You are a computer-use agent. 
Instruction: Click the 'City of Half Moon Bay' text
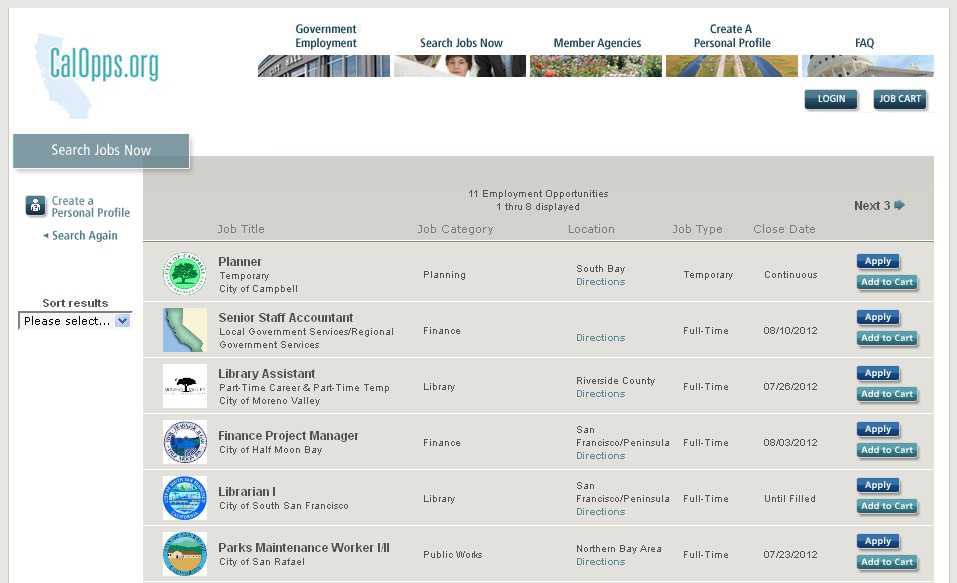[270, 450]
